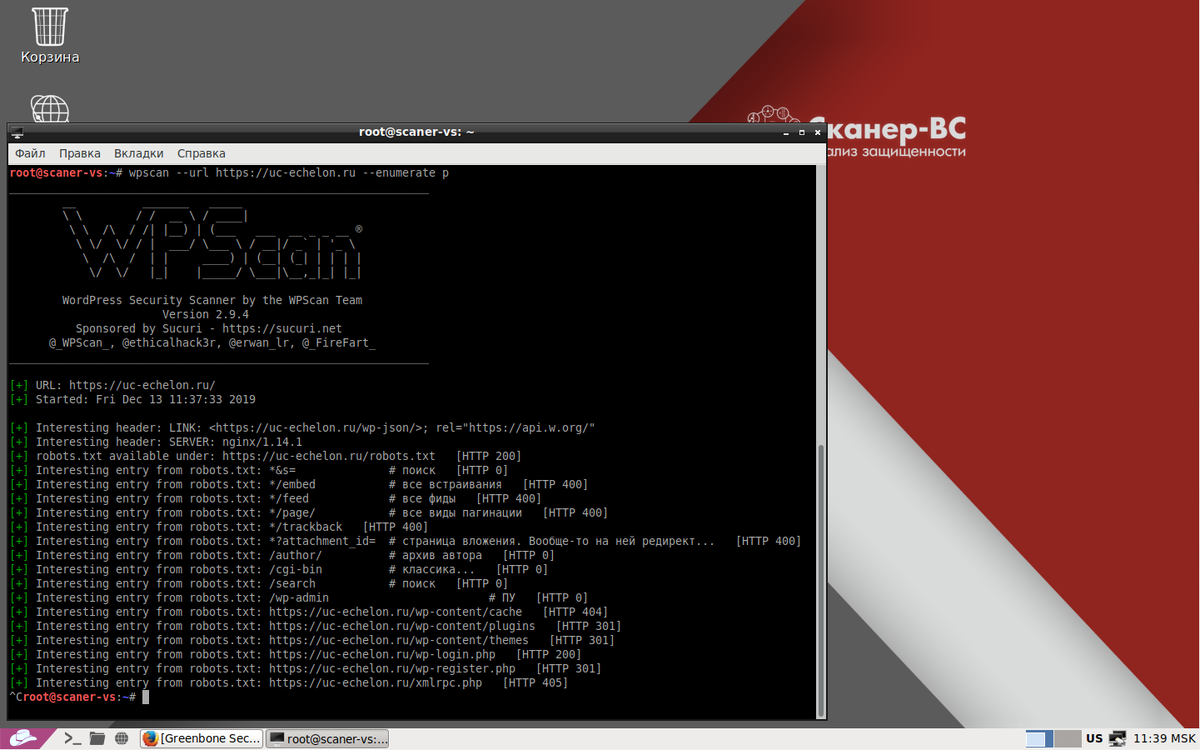Click the '*/page/' robots.txt entry line
The image size is (1200, 750).
tap(309, 513)
